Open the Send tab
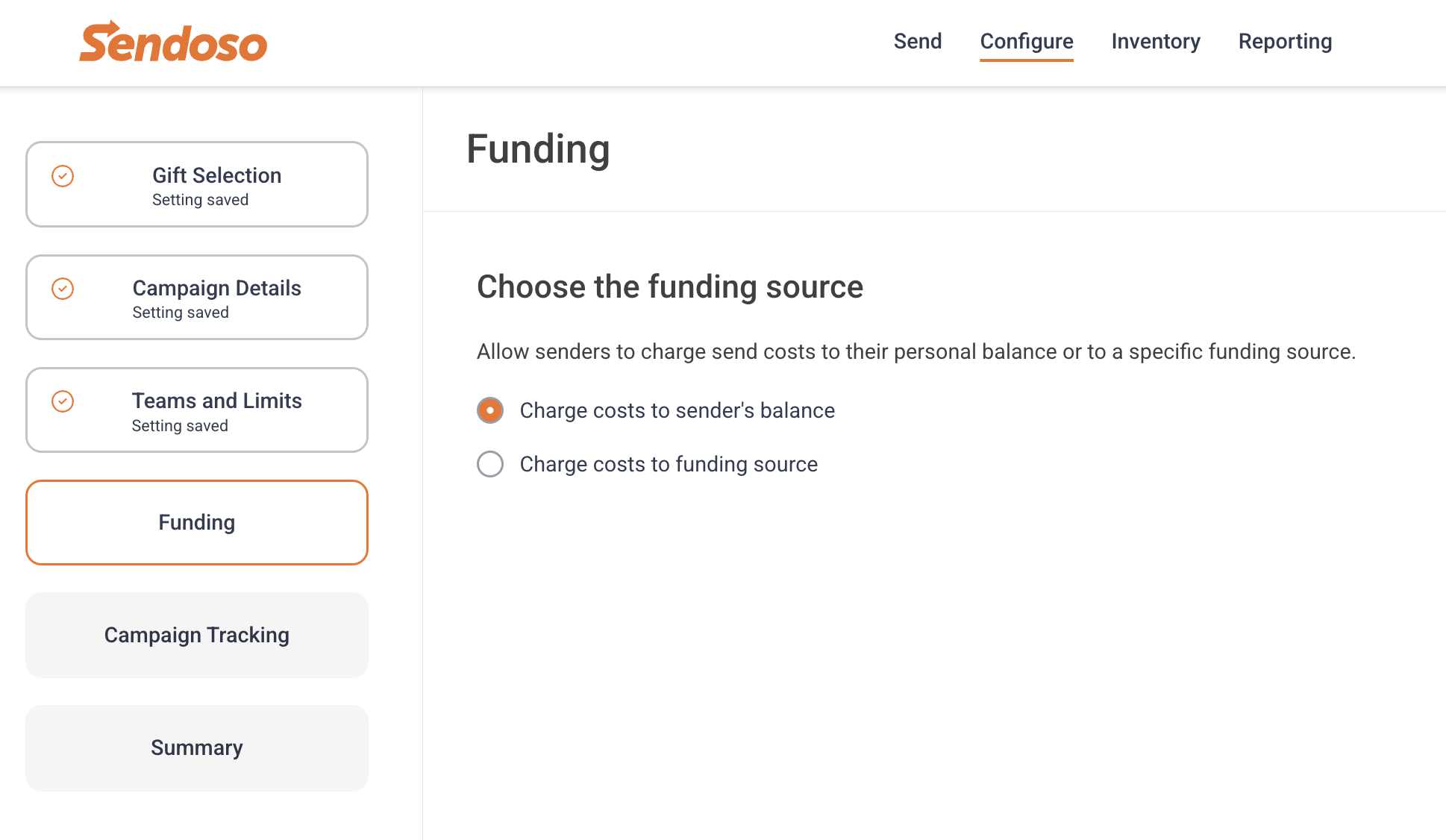Screen dimensions: 1446x840 (x=918, y=41)
